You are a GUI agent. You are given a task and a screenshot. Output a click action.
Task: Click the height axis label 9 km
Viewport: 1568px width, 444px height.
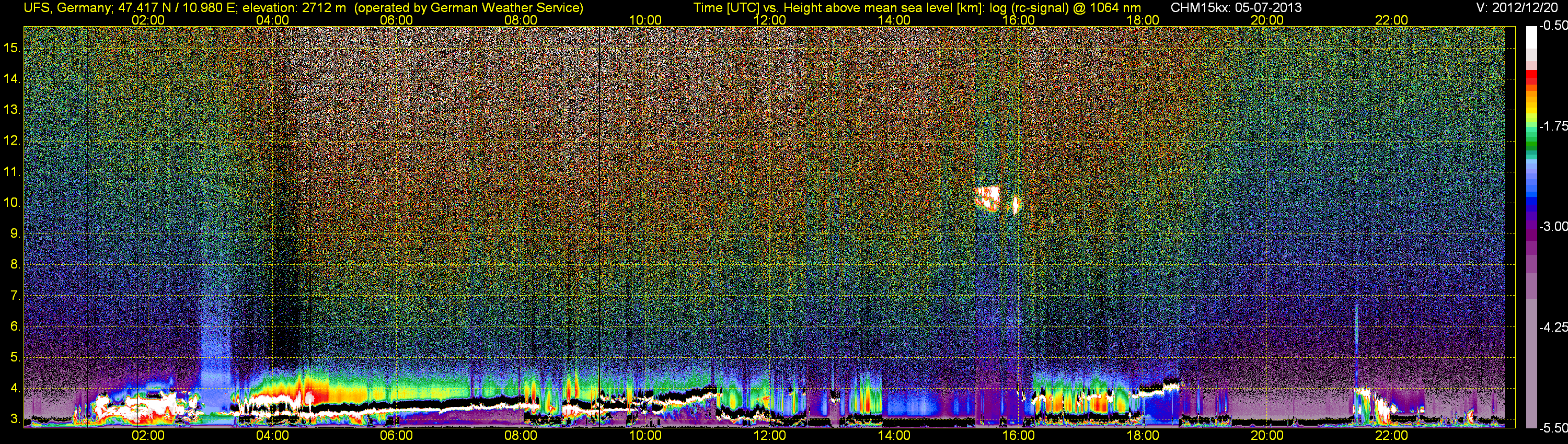(x=15, y=233)
